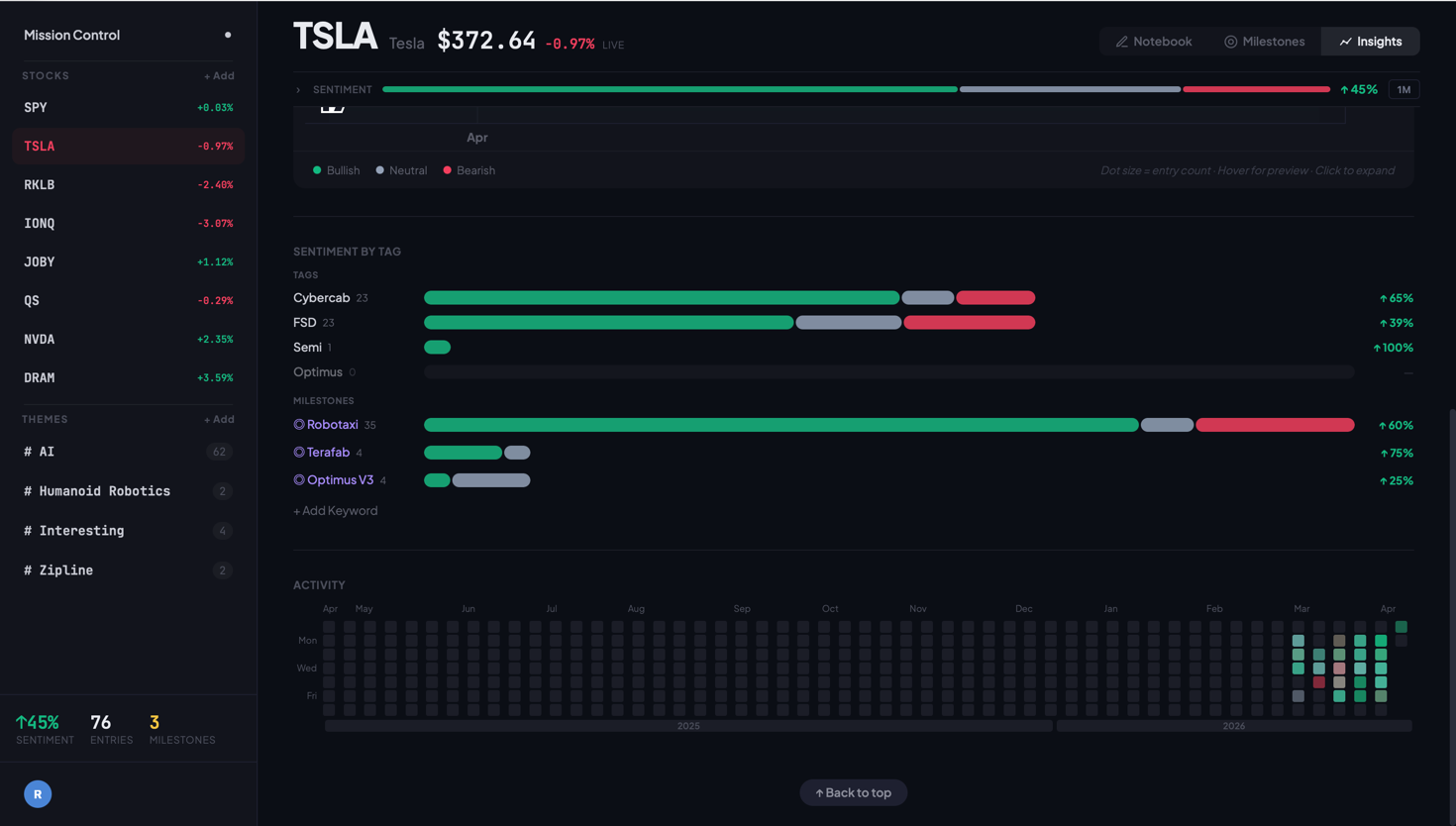Image resolution: width=1456 pixels, height=826 pixels.
Task: Click the pencil icon beside Notebook
Action: 1121,42
